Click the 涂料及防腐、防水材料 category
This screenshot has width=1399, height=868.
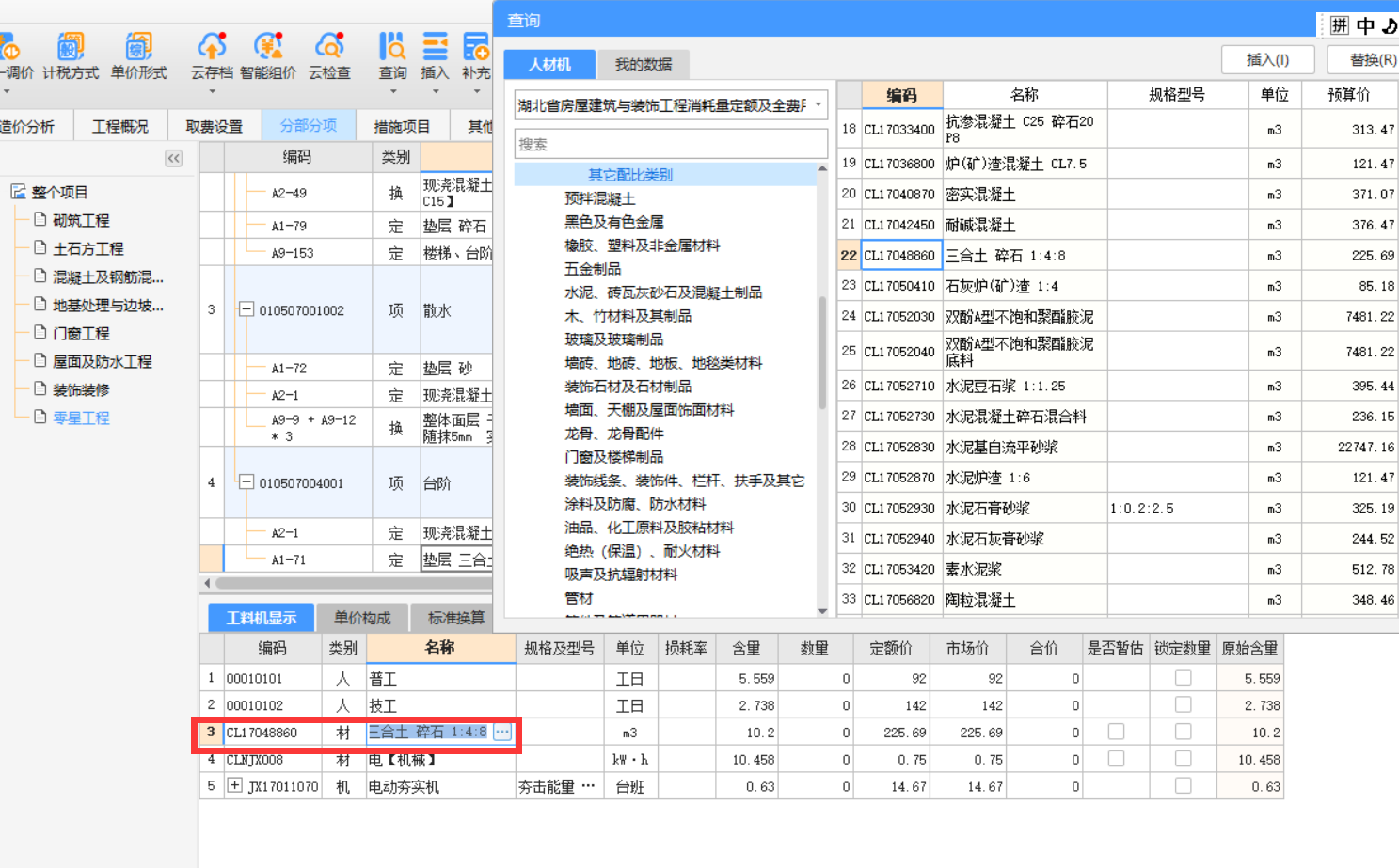point(635,504)
